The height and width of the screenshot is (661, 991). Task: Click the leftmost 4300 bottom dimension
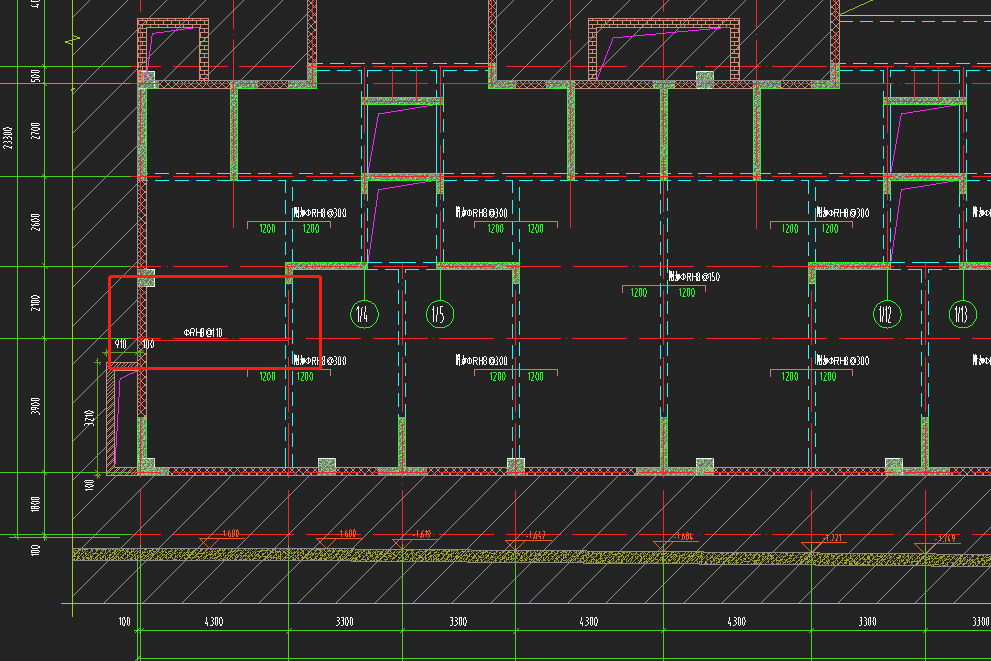(x=213, y=622)
